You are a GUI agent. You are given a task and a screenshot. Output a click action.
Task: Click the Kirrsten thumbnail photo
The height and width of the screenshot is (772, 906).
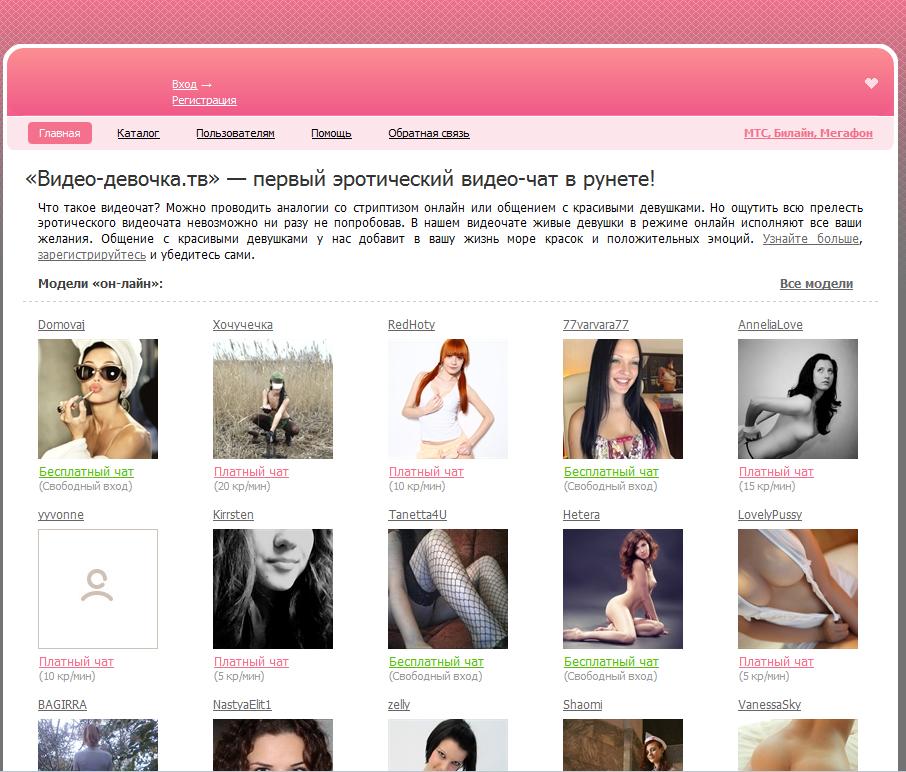(x=273, y=589)
